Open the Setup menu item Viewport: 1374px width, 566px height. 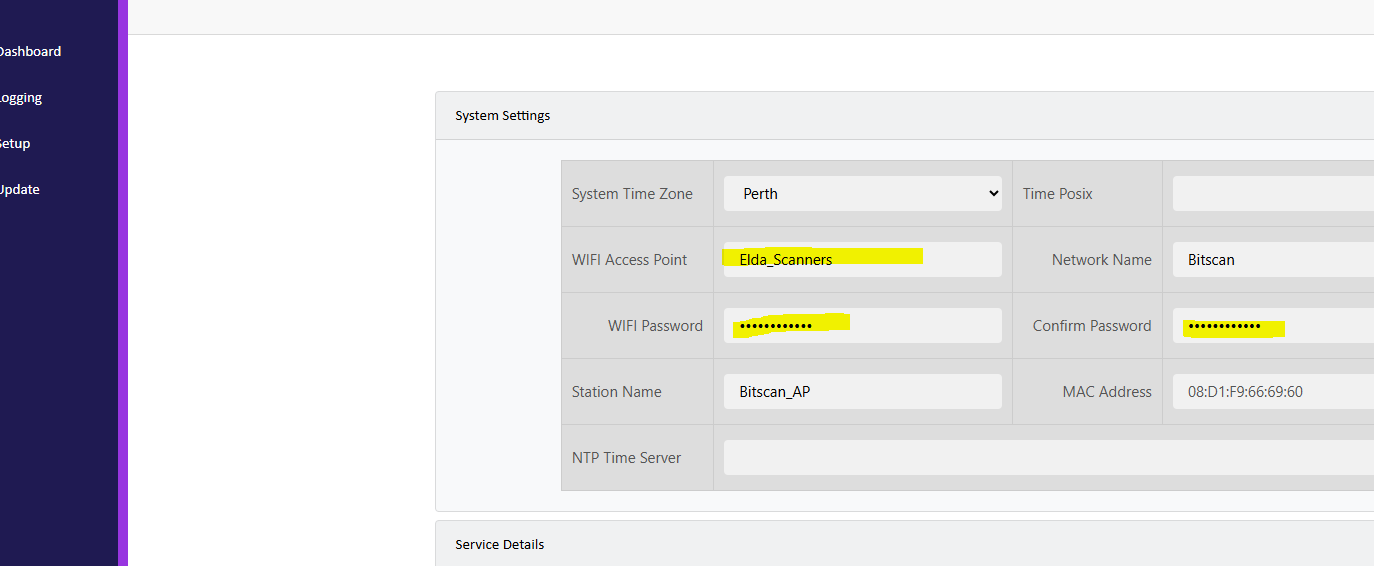[x=15, y=143]
